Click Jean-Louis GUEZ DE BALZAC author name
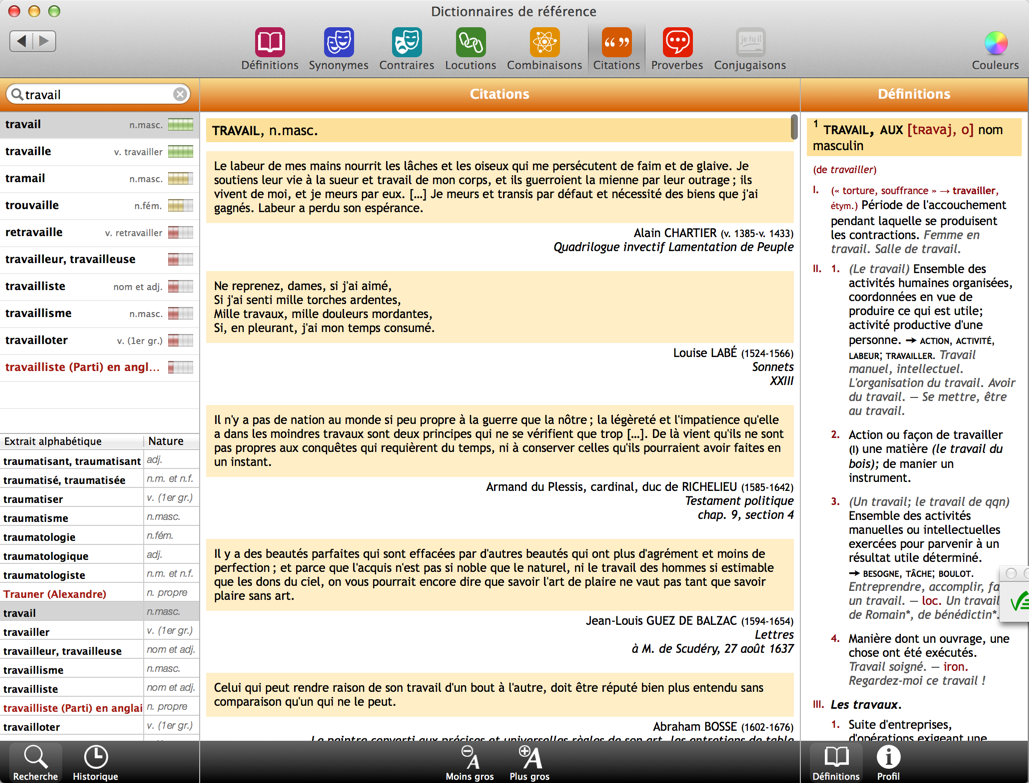 662,621
